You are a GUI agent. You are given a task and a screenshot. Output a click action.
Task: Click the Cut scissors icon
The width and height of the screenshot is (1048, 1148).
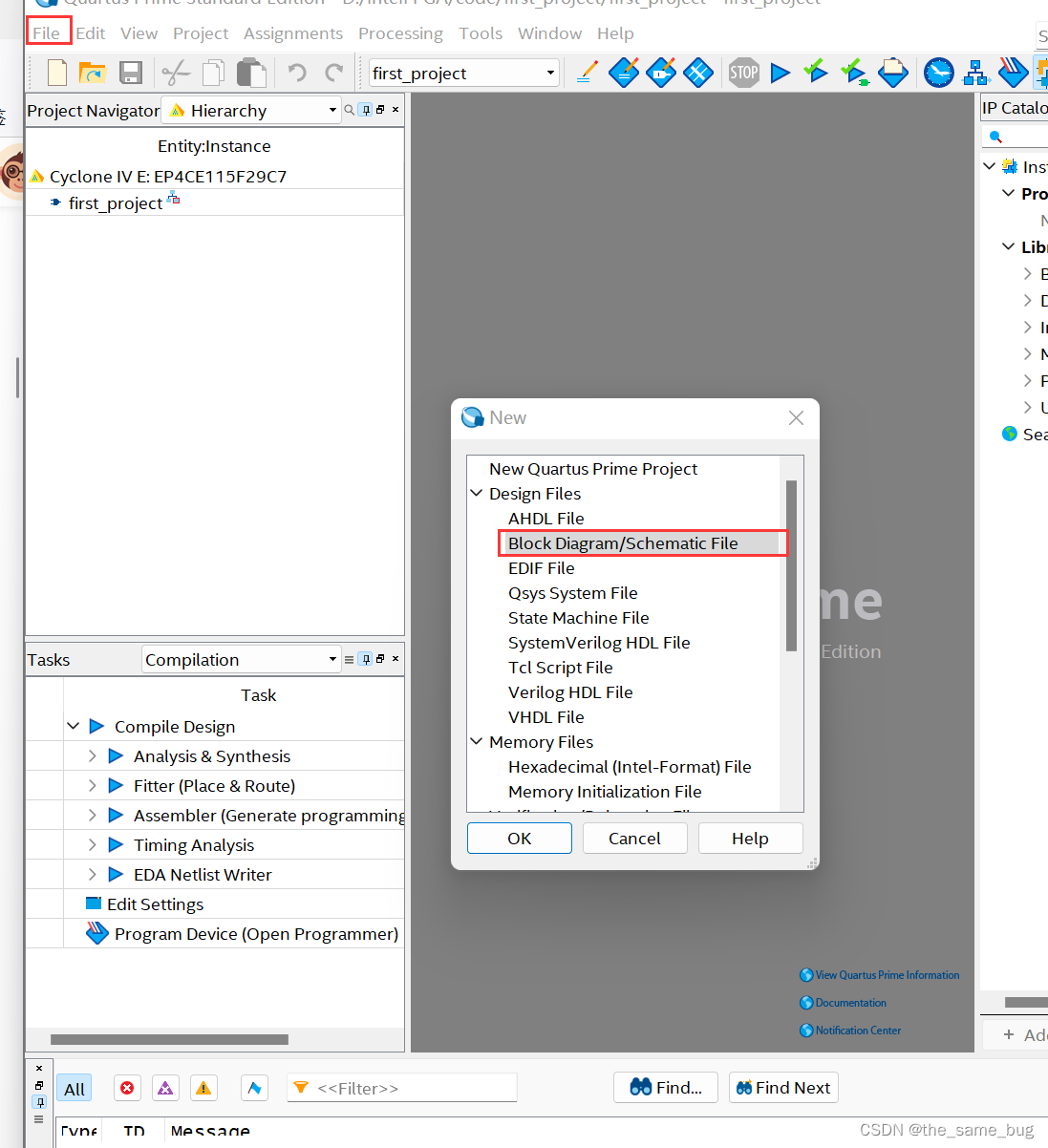176,73
